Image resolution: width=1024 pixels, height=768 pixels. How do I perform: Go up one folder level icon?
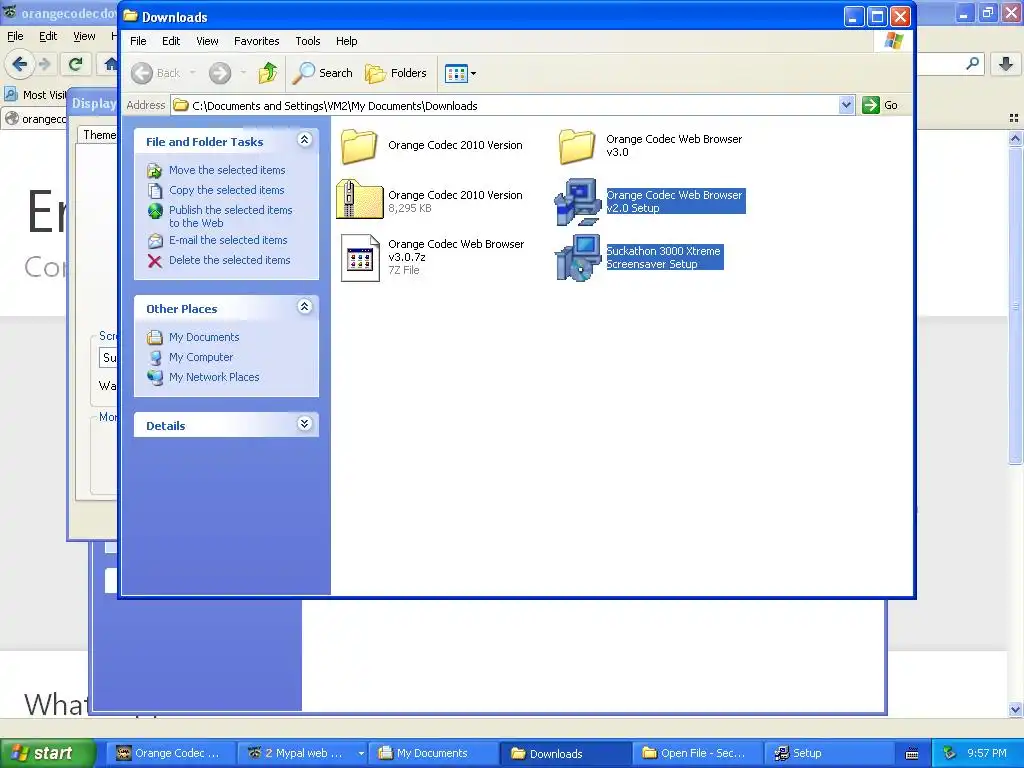click(268, 73)
